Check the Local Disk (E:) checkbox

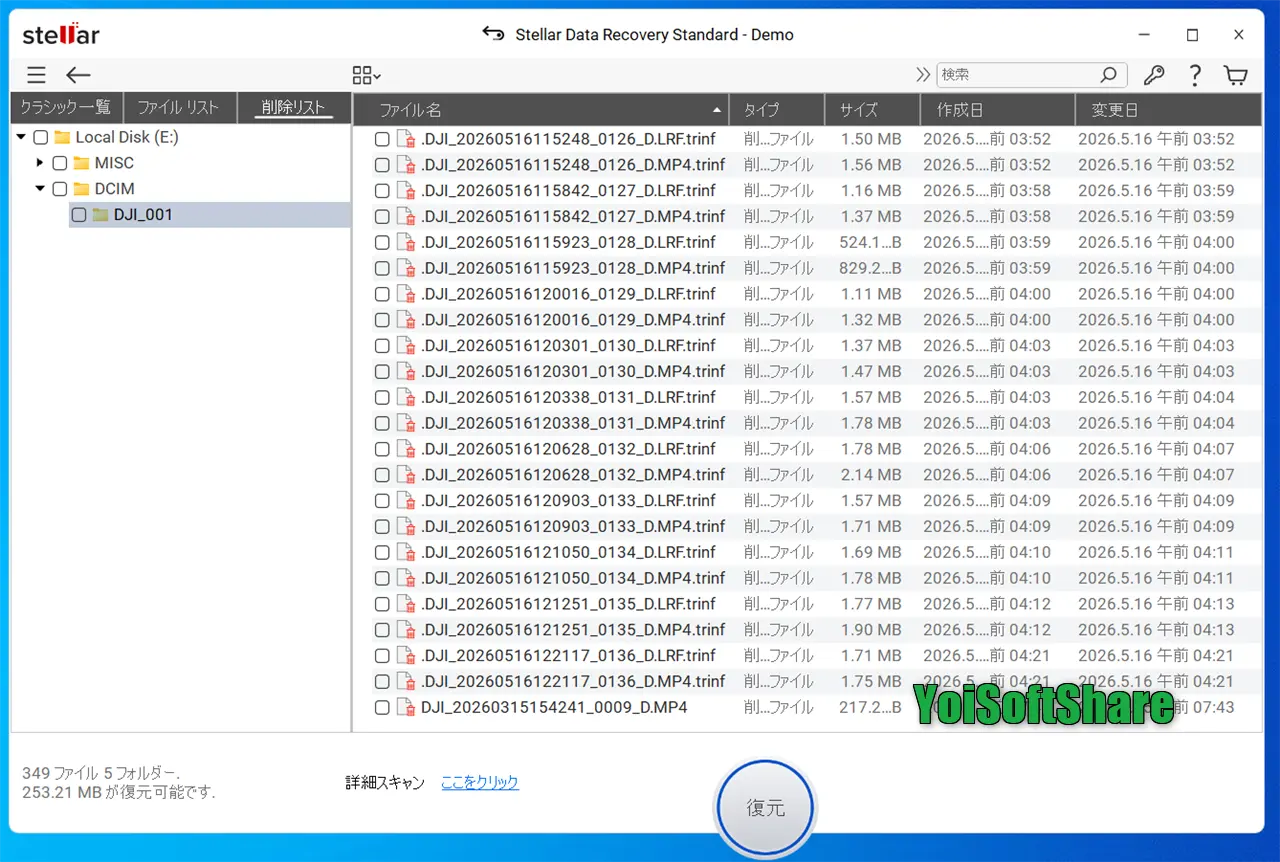pos(41,137)
